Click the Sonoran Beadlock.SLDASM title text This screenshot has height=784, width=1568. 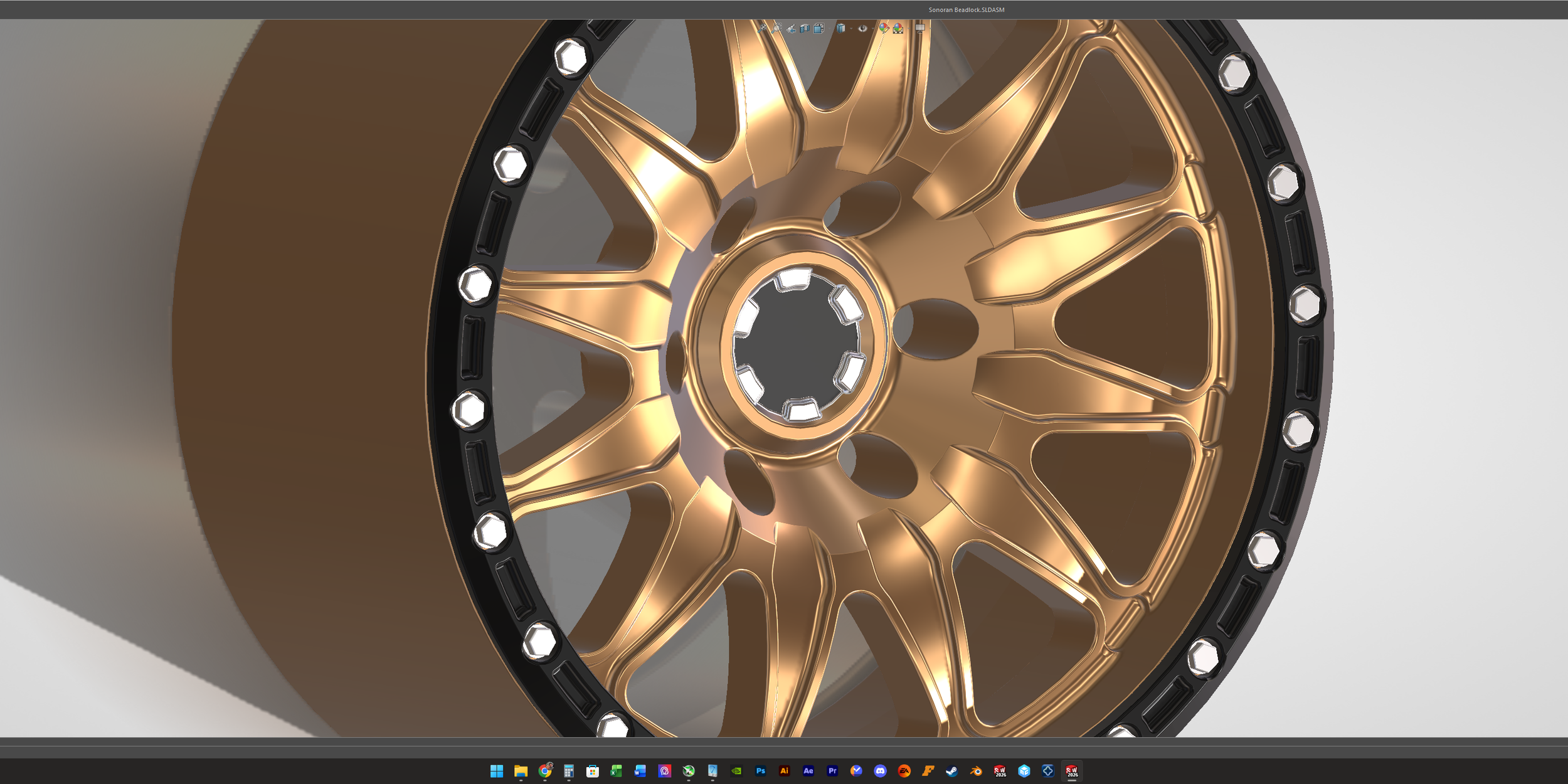[967, 10]
